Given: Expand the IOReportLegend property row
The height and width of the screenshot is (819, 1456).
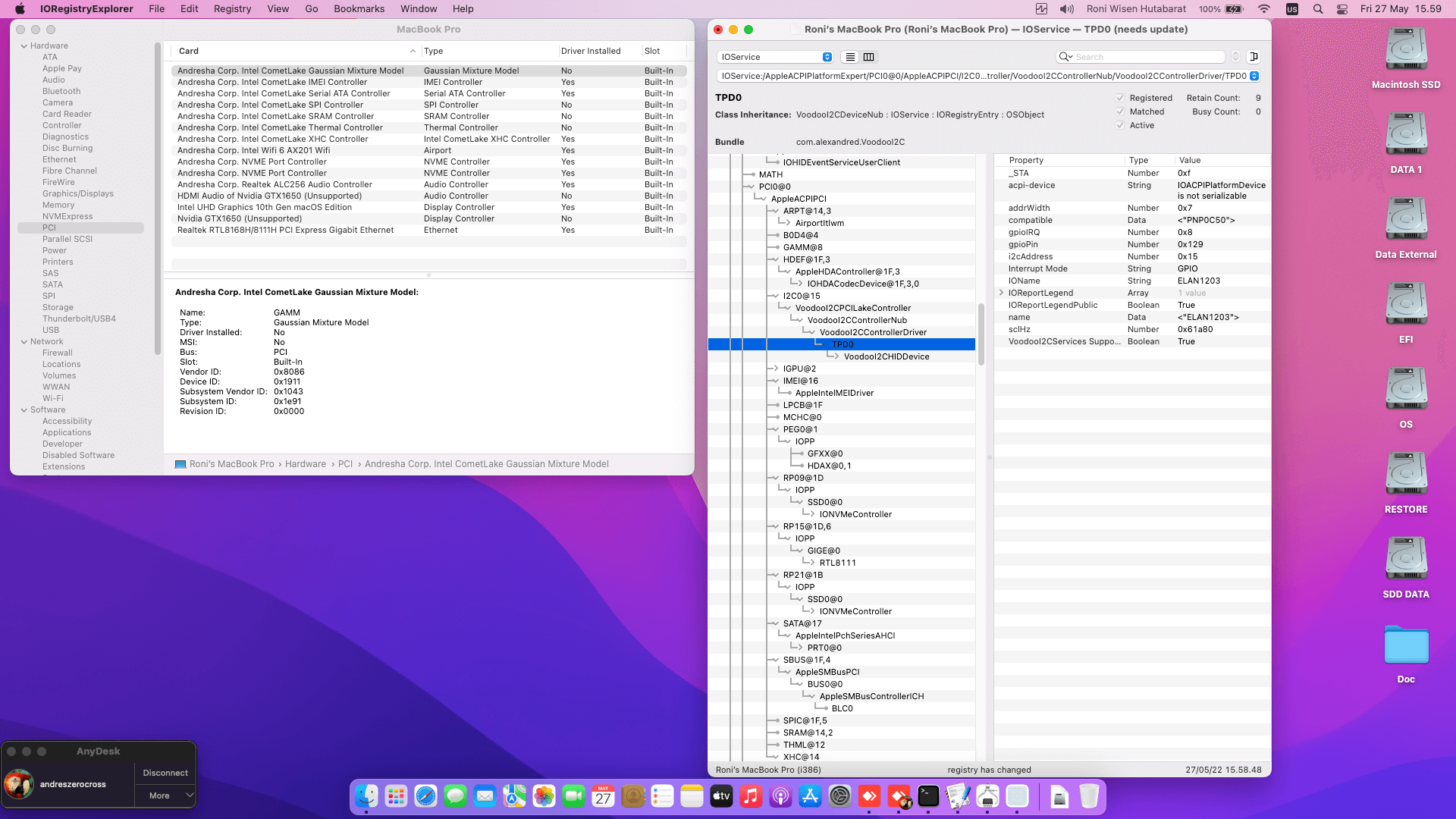Looking at the screenshot, I should pos(1001,293).
